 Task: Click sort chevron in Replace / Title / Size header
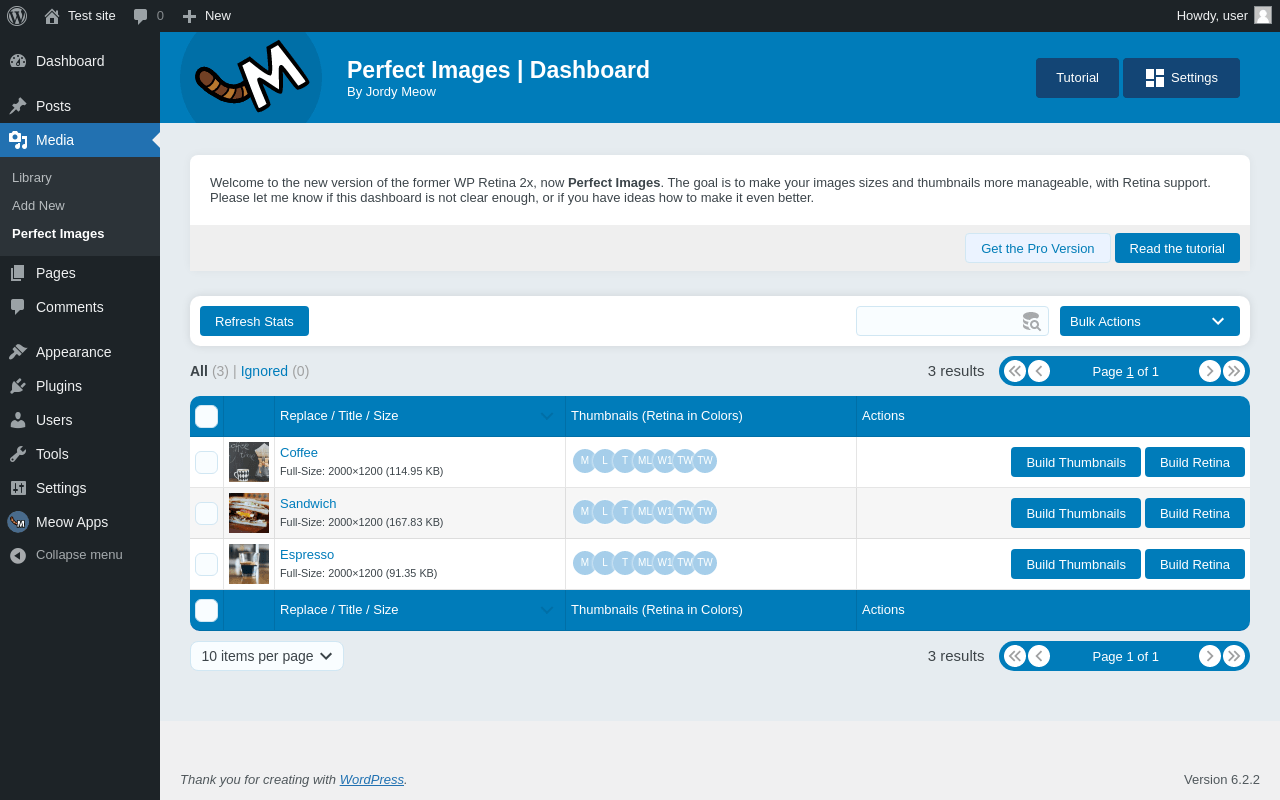(547, 416)
